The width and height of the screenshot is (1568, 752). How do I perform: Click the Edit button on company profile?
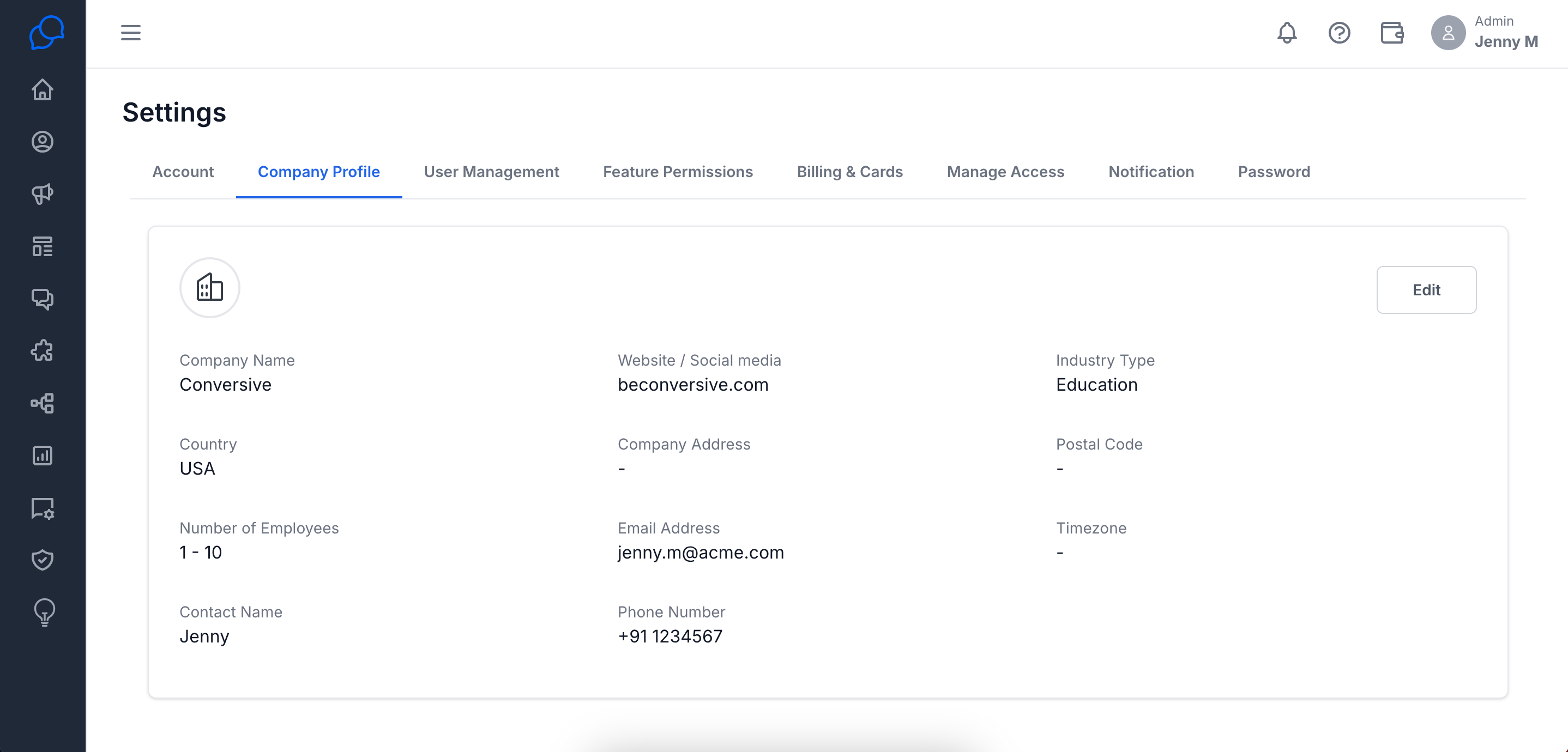click(1426, 289)
